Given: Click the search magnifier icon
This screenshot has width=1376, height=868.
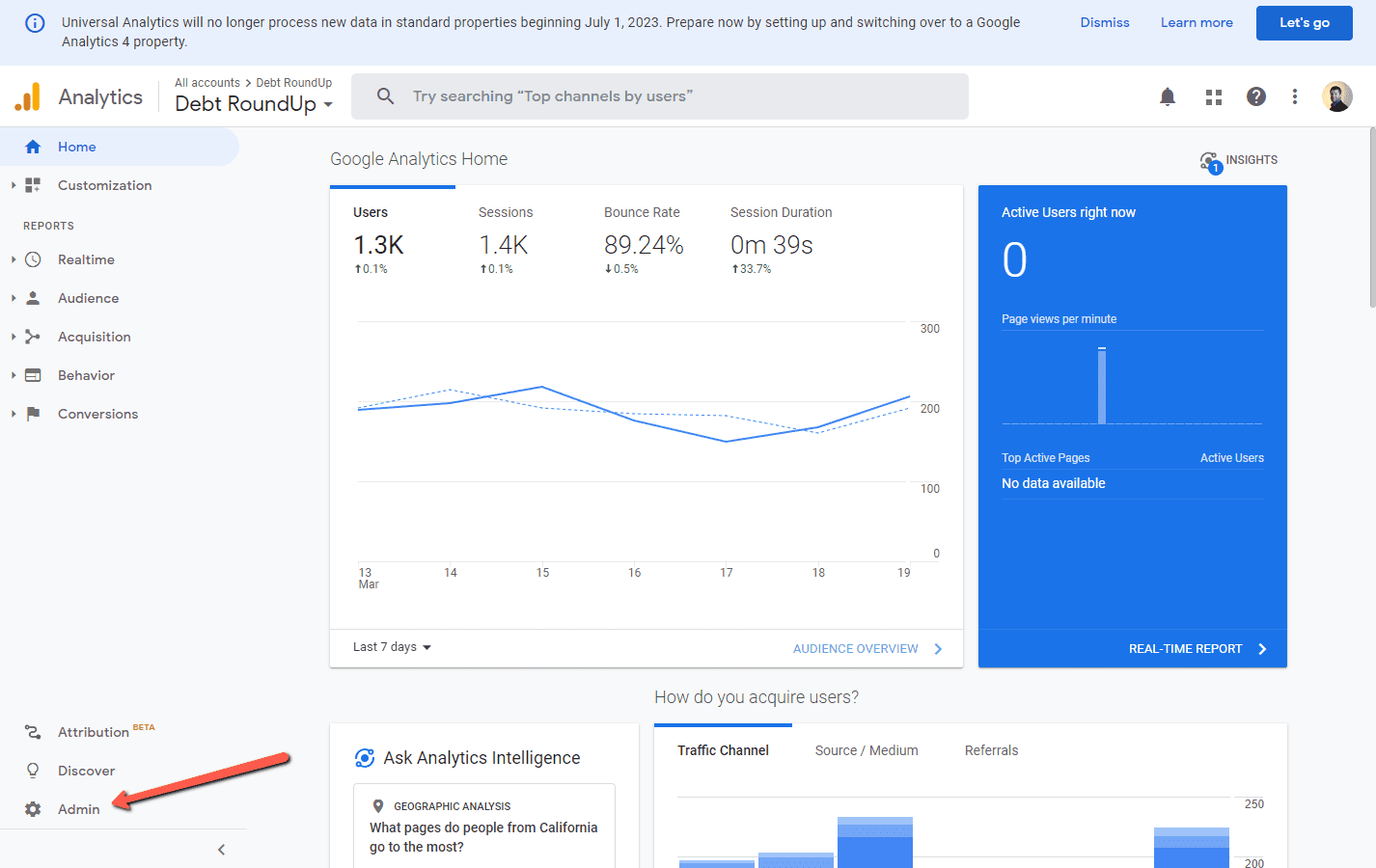Looking at the screenshot, I should [x=385, y=96].
